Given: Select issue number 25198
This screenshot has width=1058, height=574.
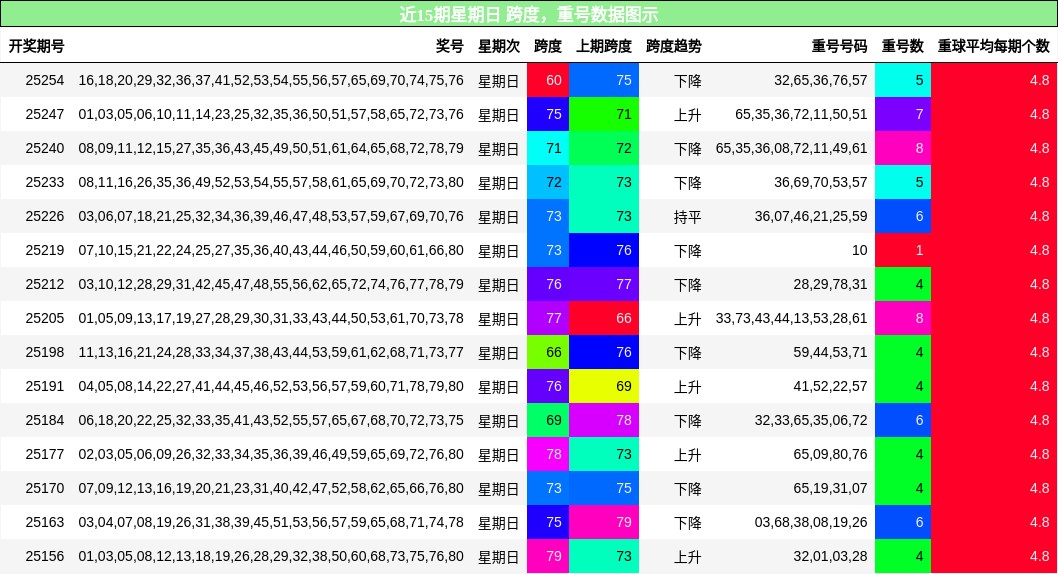Looking at the screenshot, I should (45, 352).
